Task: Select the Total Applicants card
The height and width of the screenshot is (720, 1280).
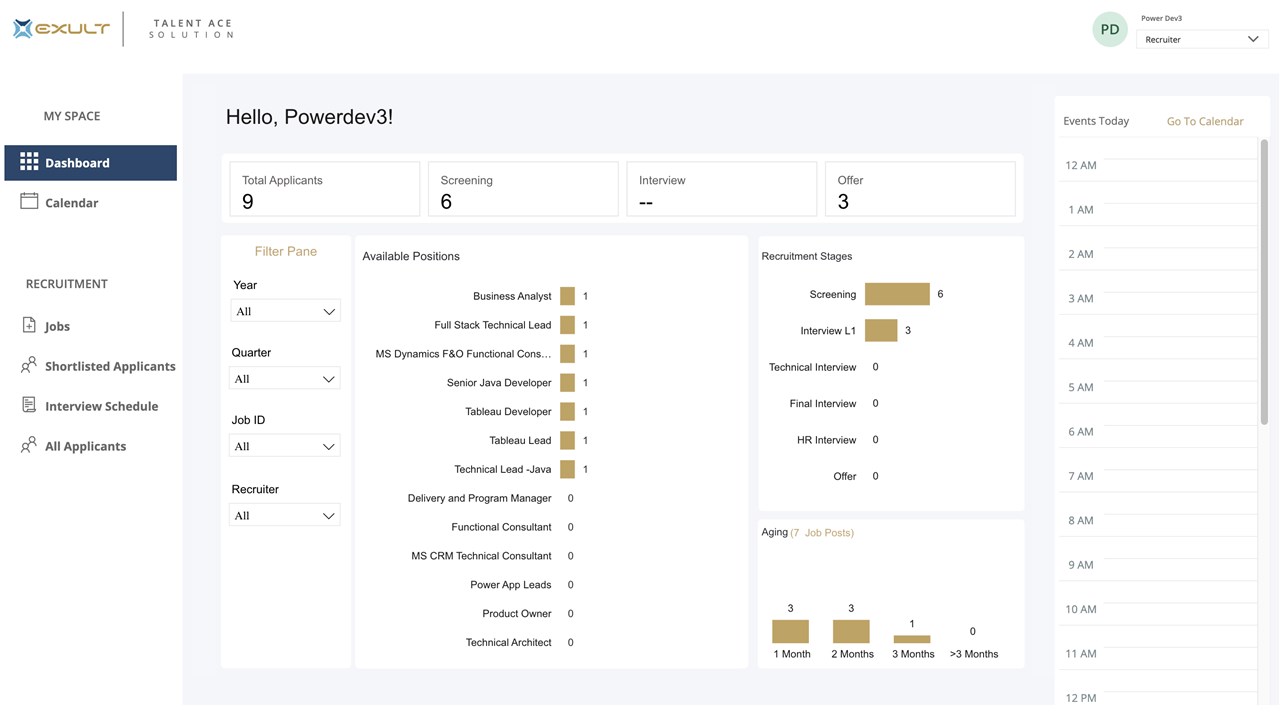Action: click(x=324, y=189)
